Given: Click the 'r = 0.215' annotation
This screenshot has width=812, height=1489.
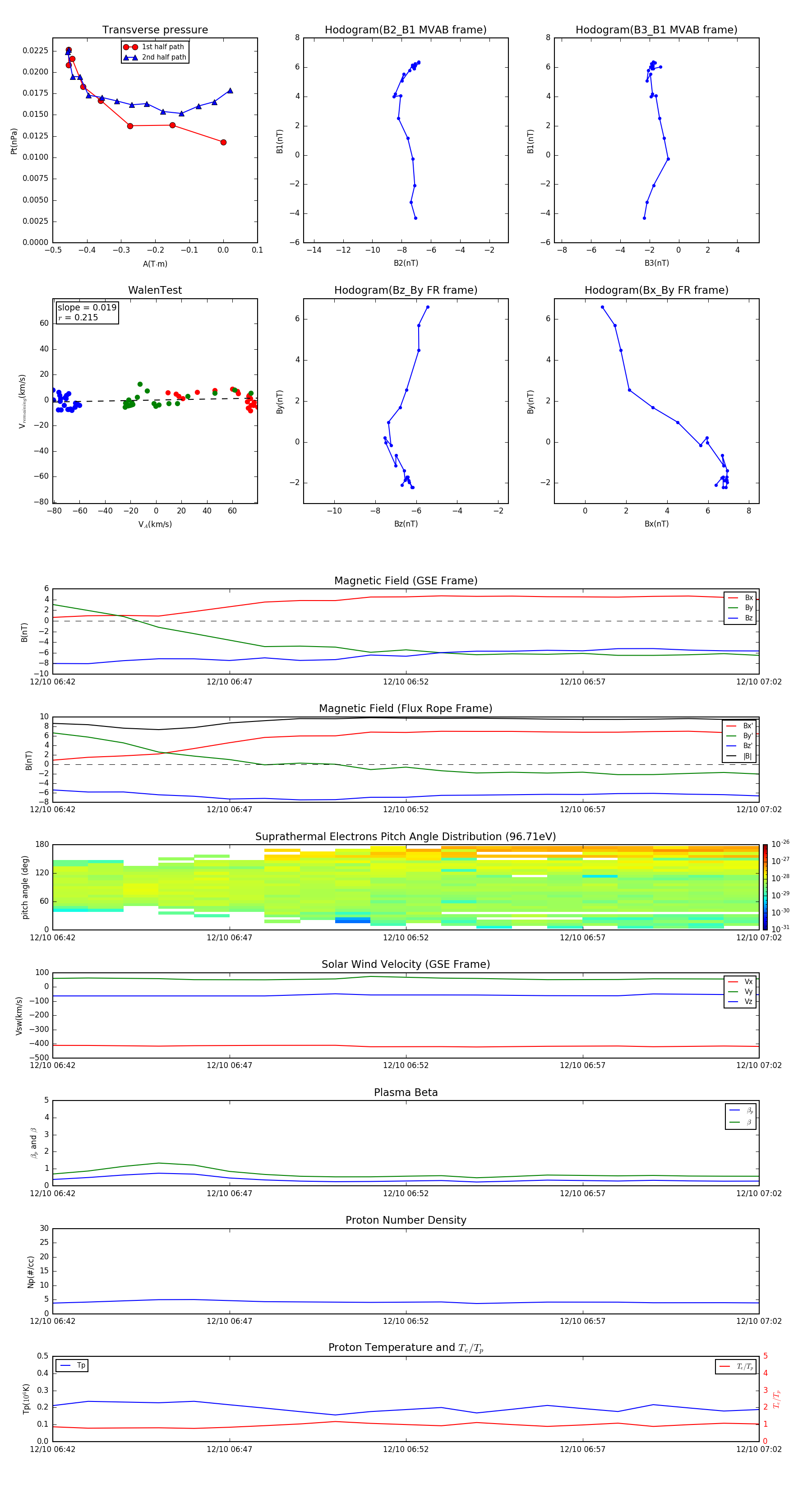Looking at the screenshot, I should [x=78, y=317].
